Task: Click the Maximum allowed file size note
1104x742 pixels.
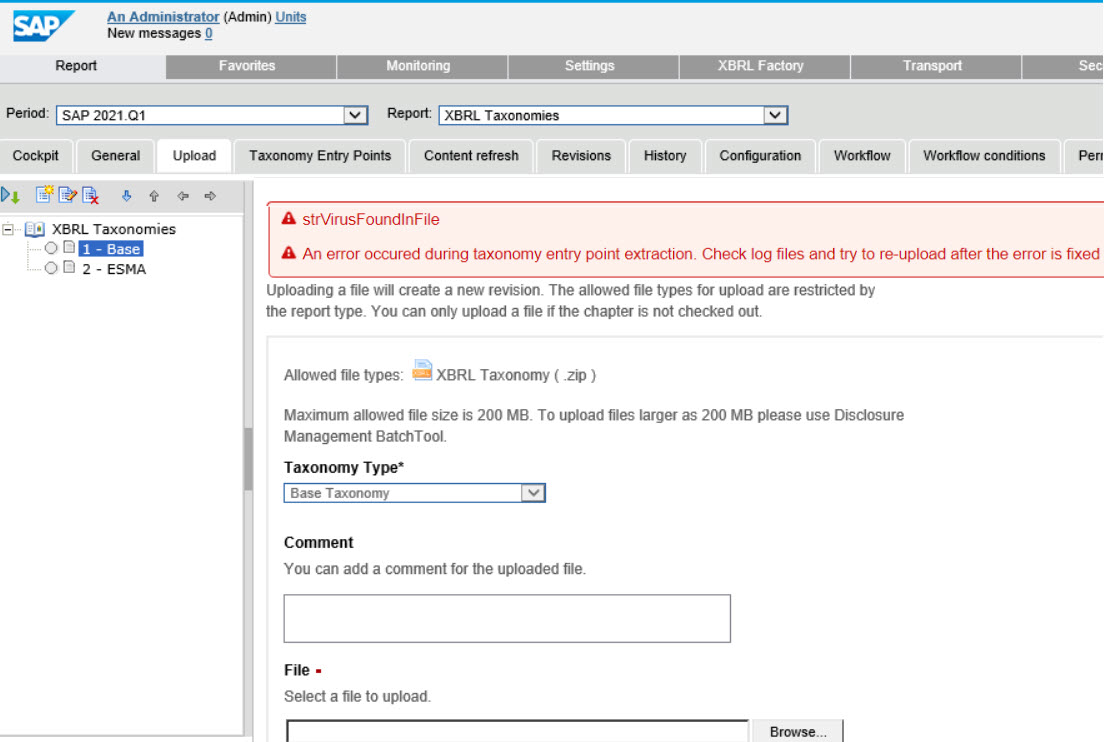Action: coord(594,425)
